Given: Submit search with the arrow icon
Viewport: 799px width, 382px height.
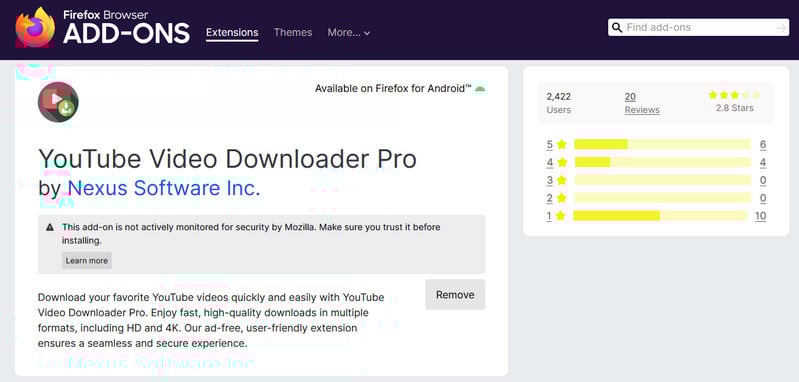Looking at the screenshot, I should [781, 28].
